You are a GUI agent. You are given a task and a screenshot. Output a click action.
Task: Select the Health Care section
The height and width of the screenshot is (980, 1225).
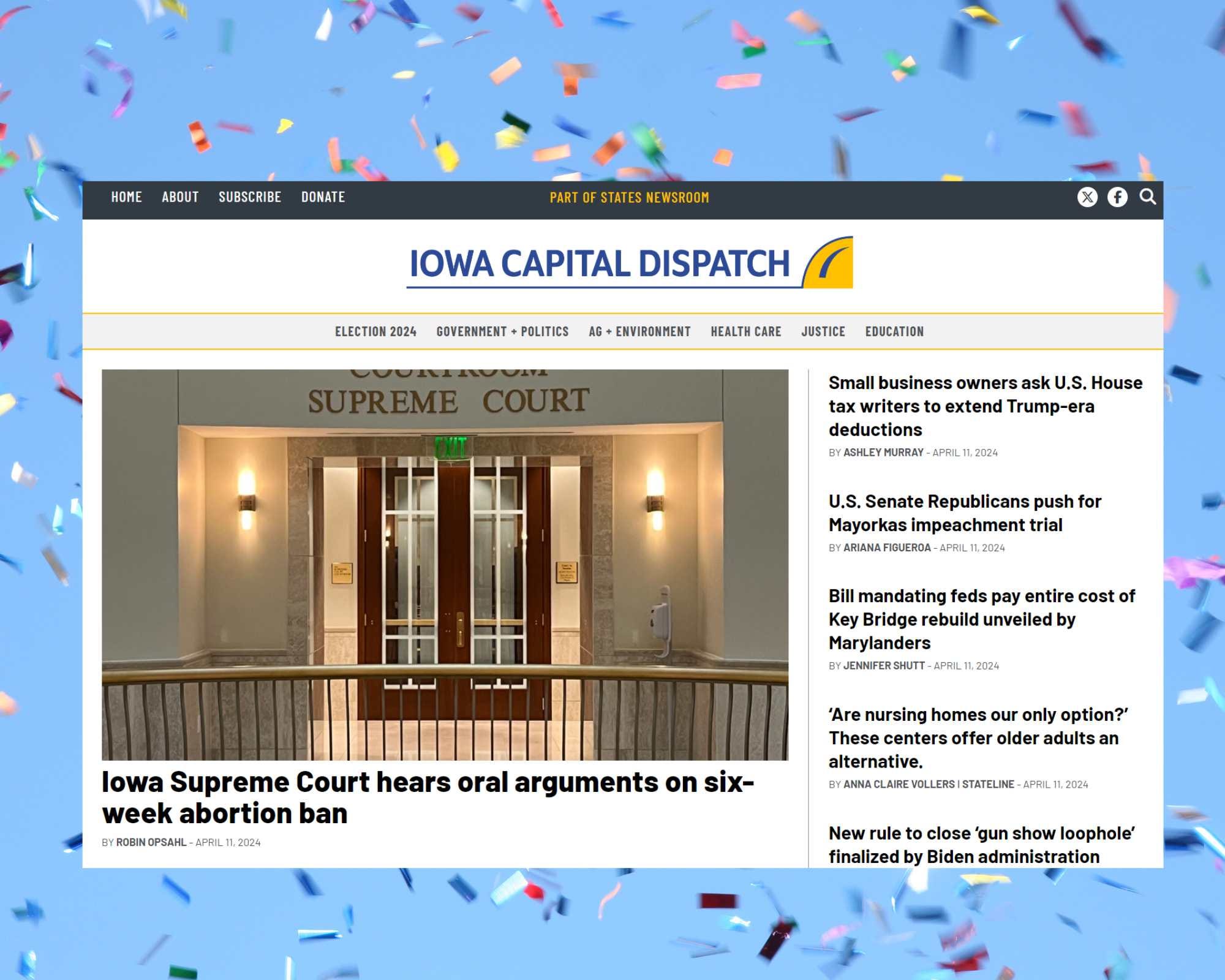(746, 331)
